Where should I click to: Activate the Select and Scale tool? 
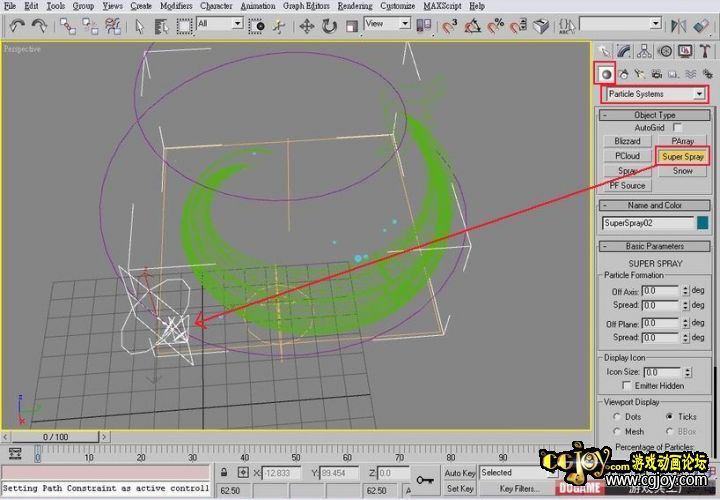coord(352,26)
